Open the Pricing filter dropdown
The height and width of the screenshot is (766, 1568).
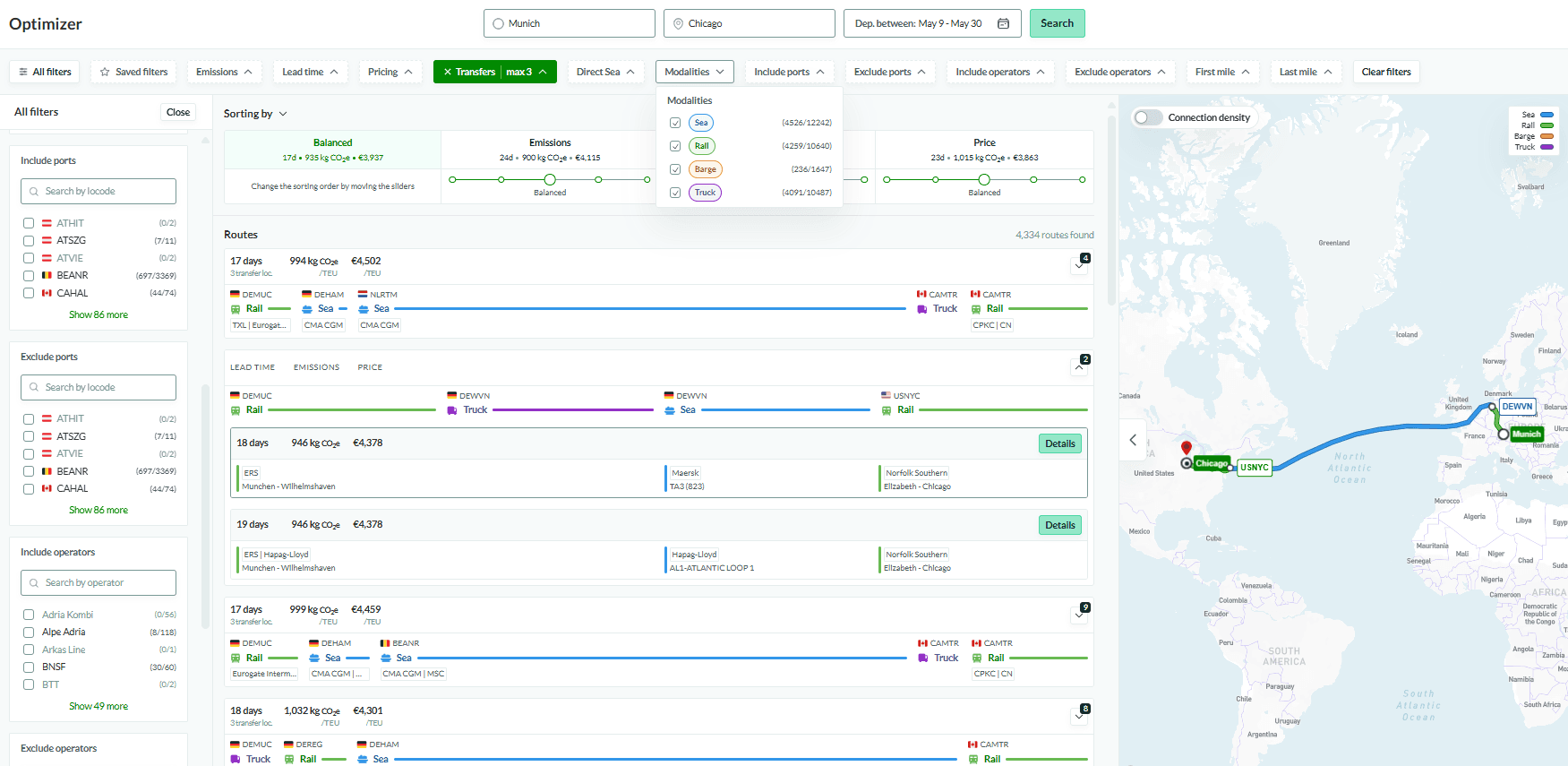point(390,72)
